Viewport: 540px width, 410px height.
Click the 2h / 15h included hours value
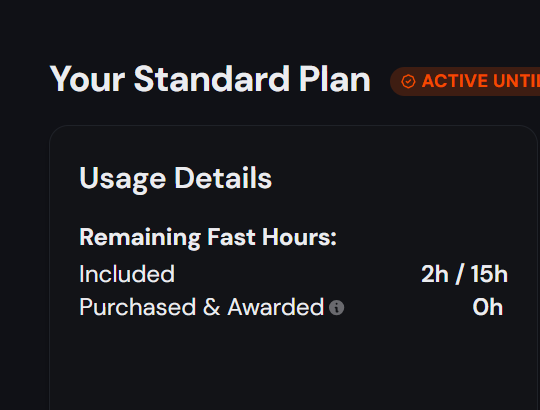point(465,274)
